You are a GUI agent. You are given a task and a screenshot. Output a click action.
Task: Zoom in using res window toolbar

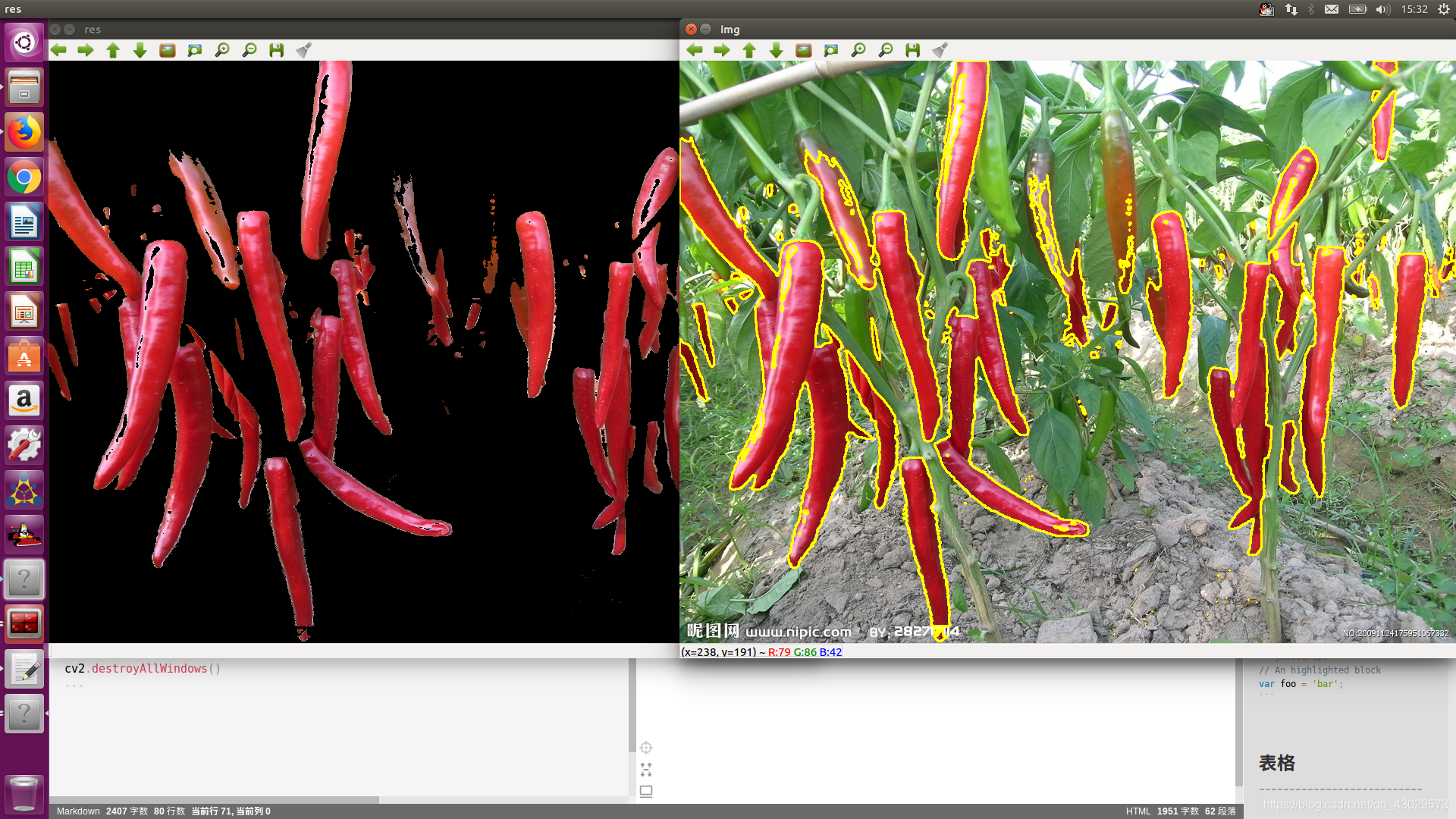222,50
